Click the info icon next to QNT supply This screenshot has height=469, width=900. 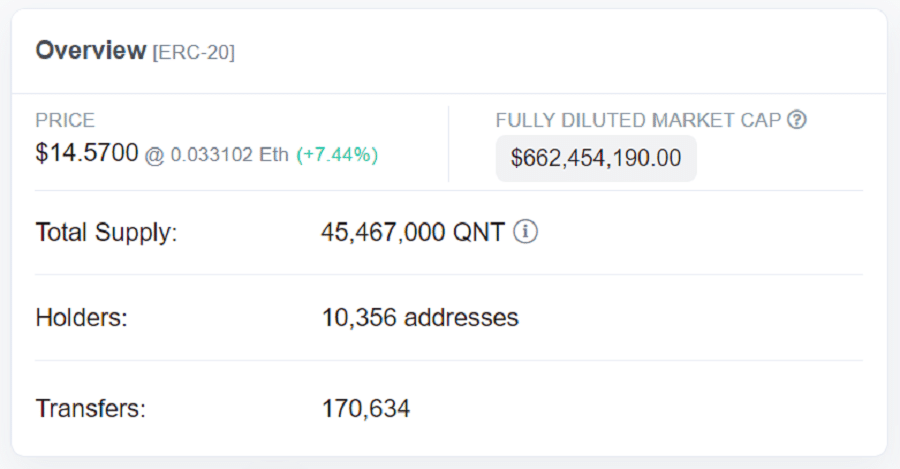(x=526, y=232)
